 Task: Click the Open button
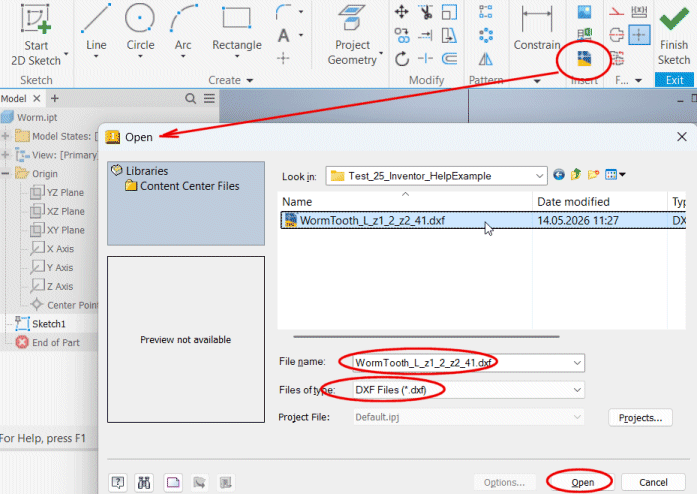(582, 482)
